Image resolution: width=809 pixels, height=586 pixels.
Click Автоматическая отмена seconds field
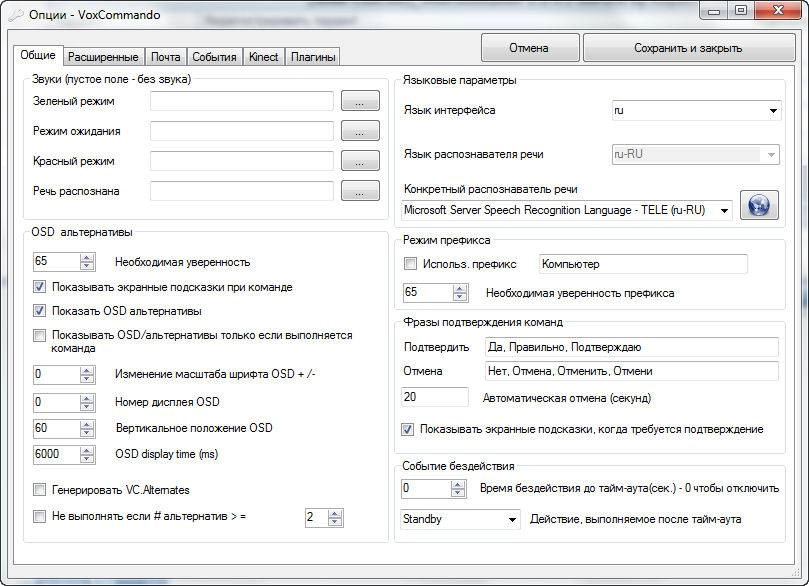[x=435, y=397]
